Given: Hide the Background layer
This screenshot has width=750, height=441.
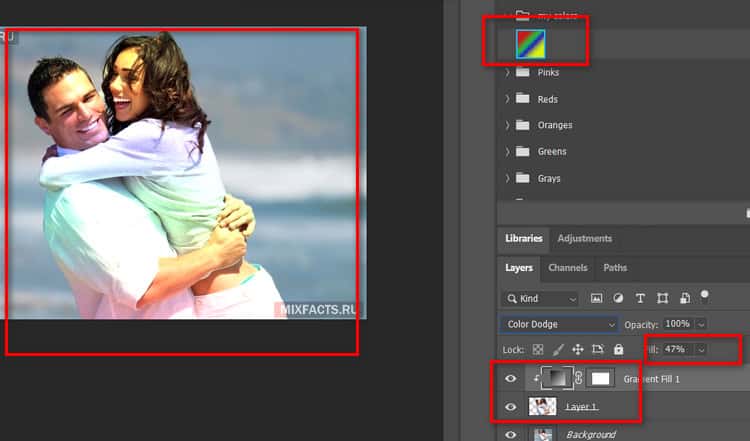Looking at the screenshot, I should pyautogui.click(x=511, y=435).
